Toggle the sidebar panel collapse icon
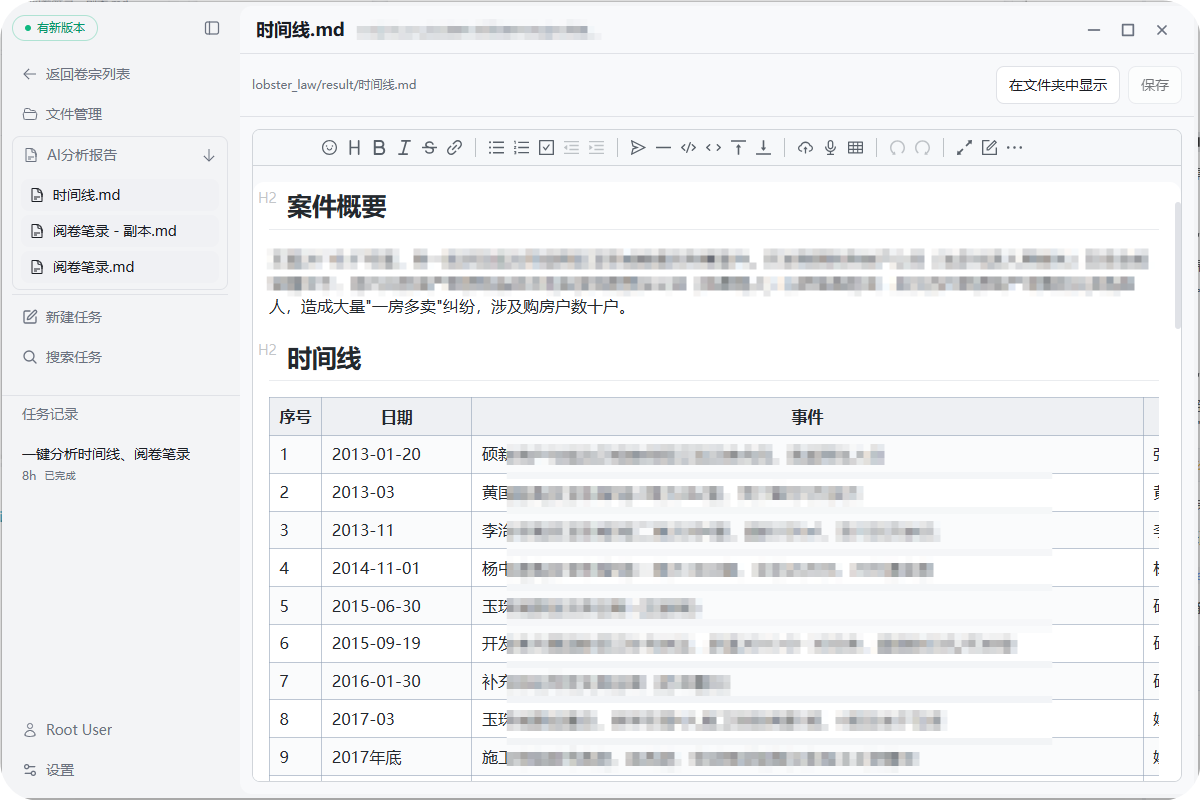 click(212, 29)
